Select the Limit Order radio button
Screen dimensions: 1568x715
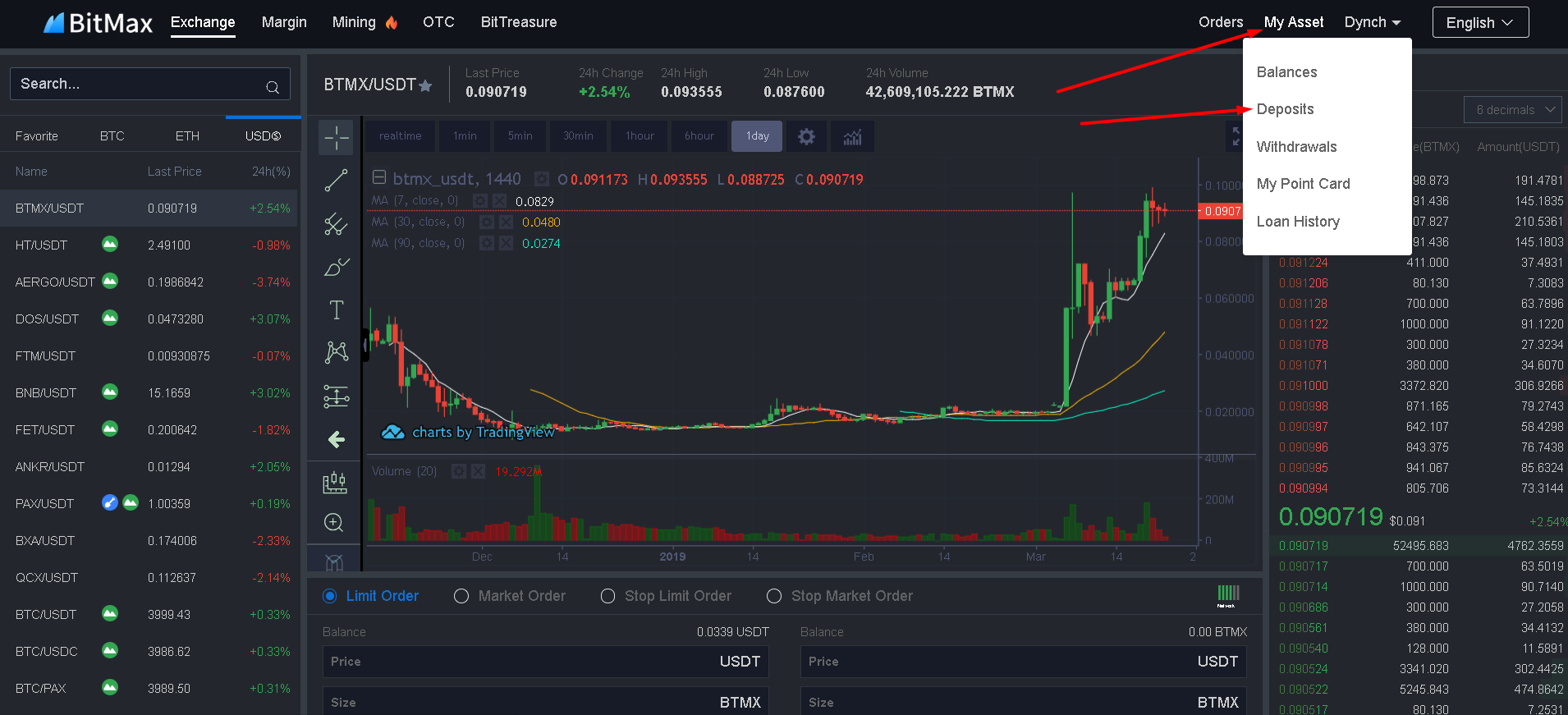pyautogui.click(x=330, y=596)
